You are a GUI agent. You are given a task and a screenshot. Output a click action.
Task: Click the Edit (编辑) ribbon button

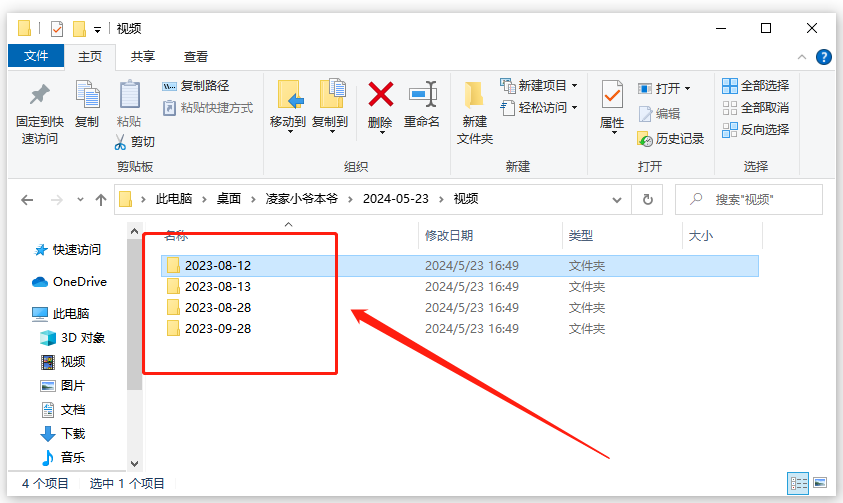(x=659, y=113)
